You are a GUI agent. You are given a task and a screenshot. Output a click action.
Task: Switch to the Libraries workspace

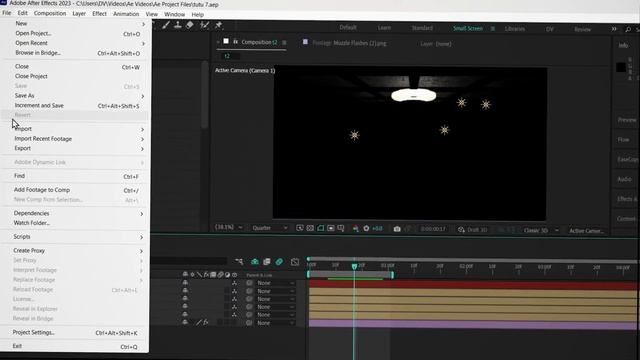tap(515, 29)
